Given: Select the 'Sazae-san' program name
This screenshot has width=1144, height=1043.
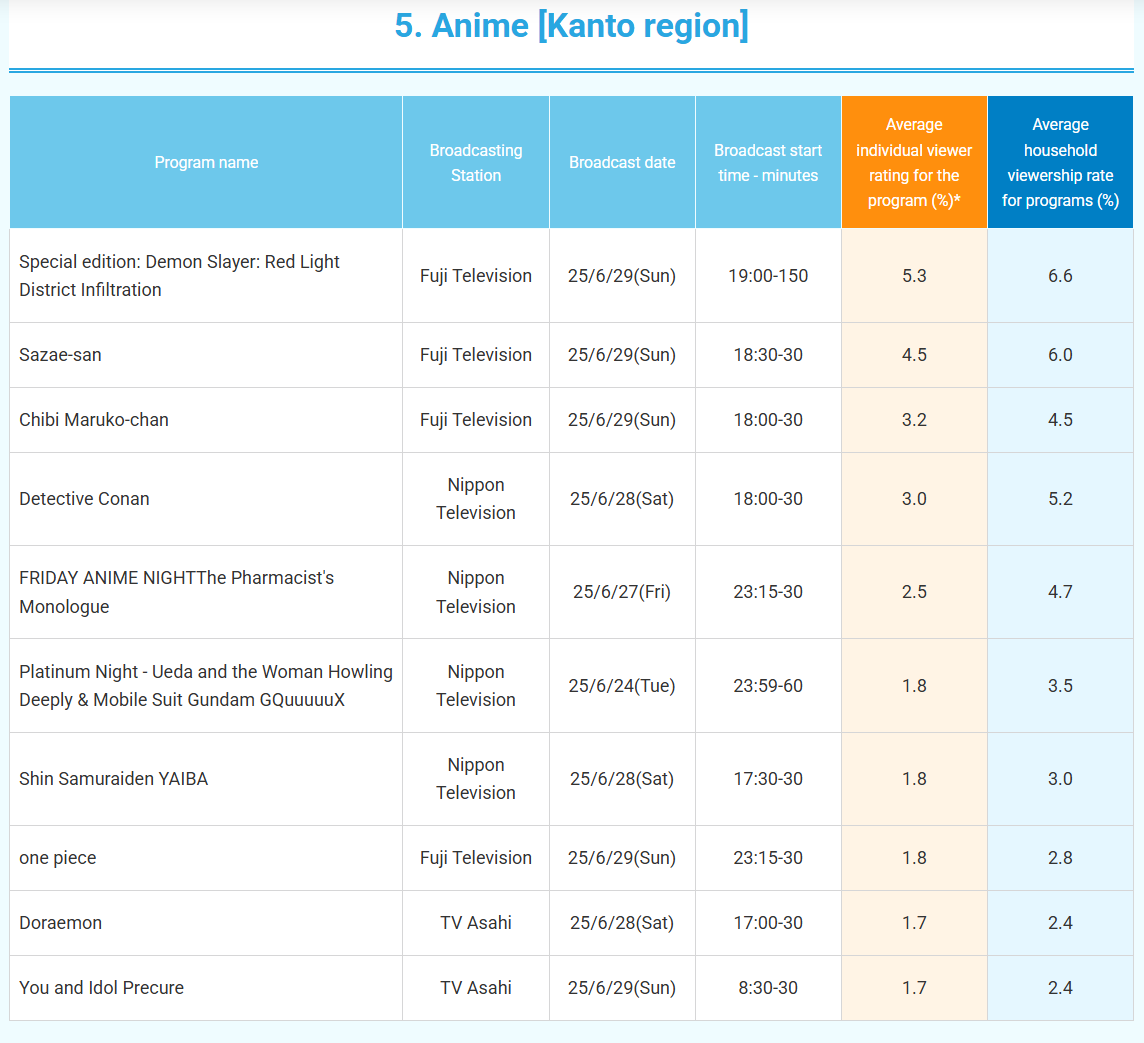Looking at the screenshot, I should pyautogui.click(x=60, y=355).
